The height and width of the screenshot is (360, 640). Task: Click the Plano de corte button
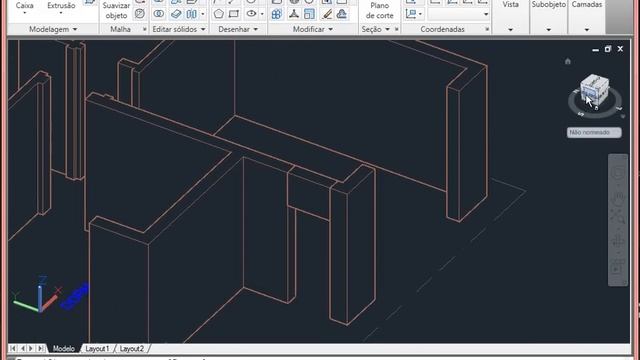[380, 11]
